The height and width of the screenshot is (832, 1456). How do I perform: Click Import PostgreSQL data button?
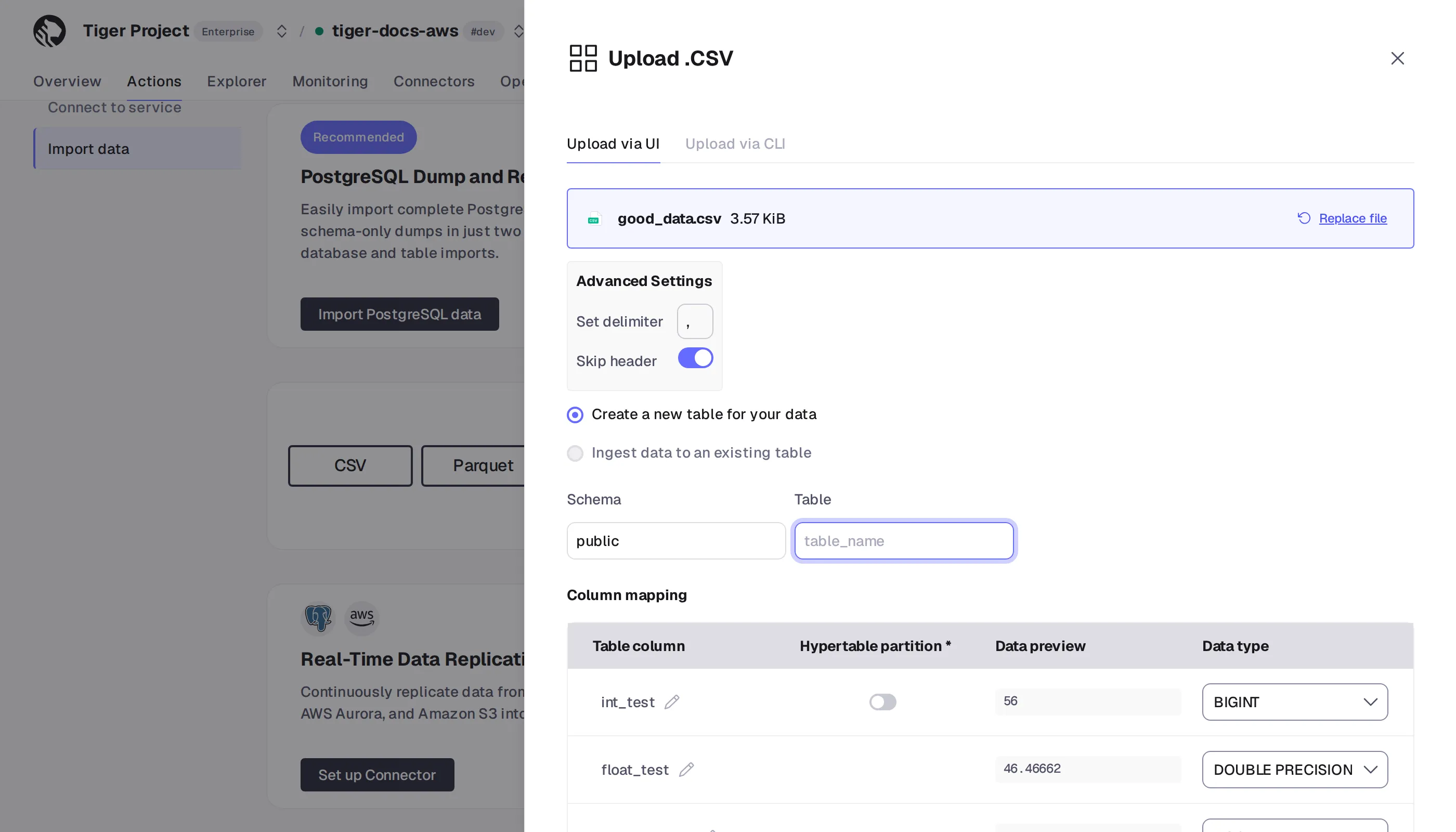pyautogui.click(x=399, y=314)
